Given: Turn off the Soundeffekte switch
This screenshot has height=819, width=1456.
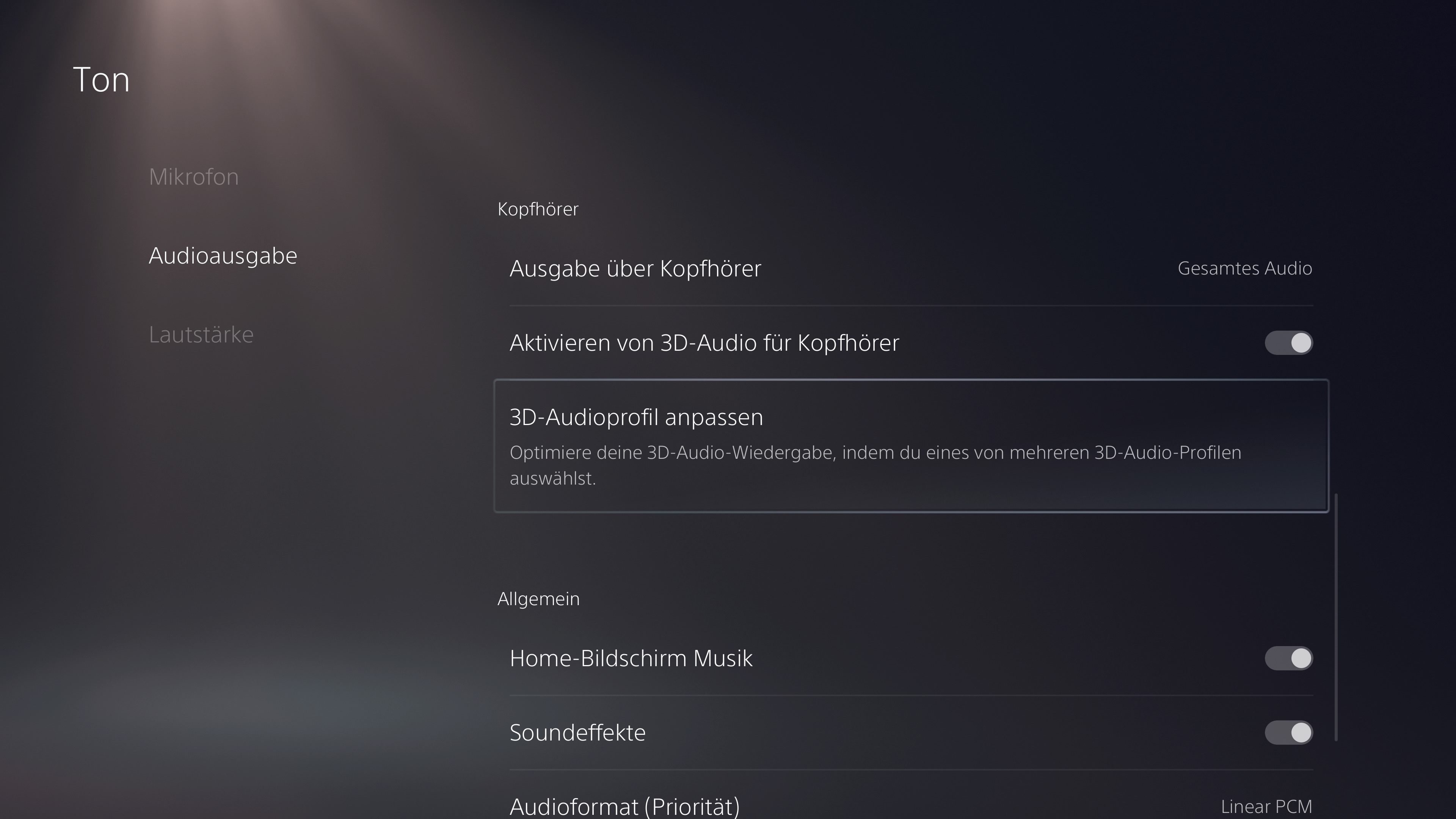Looking at the screenshot, I should point(1288,733).
